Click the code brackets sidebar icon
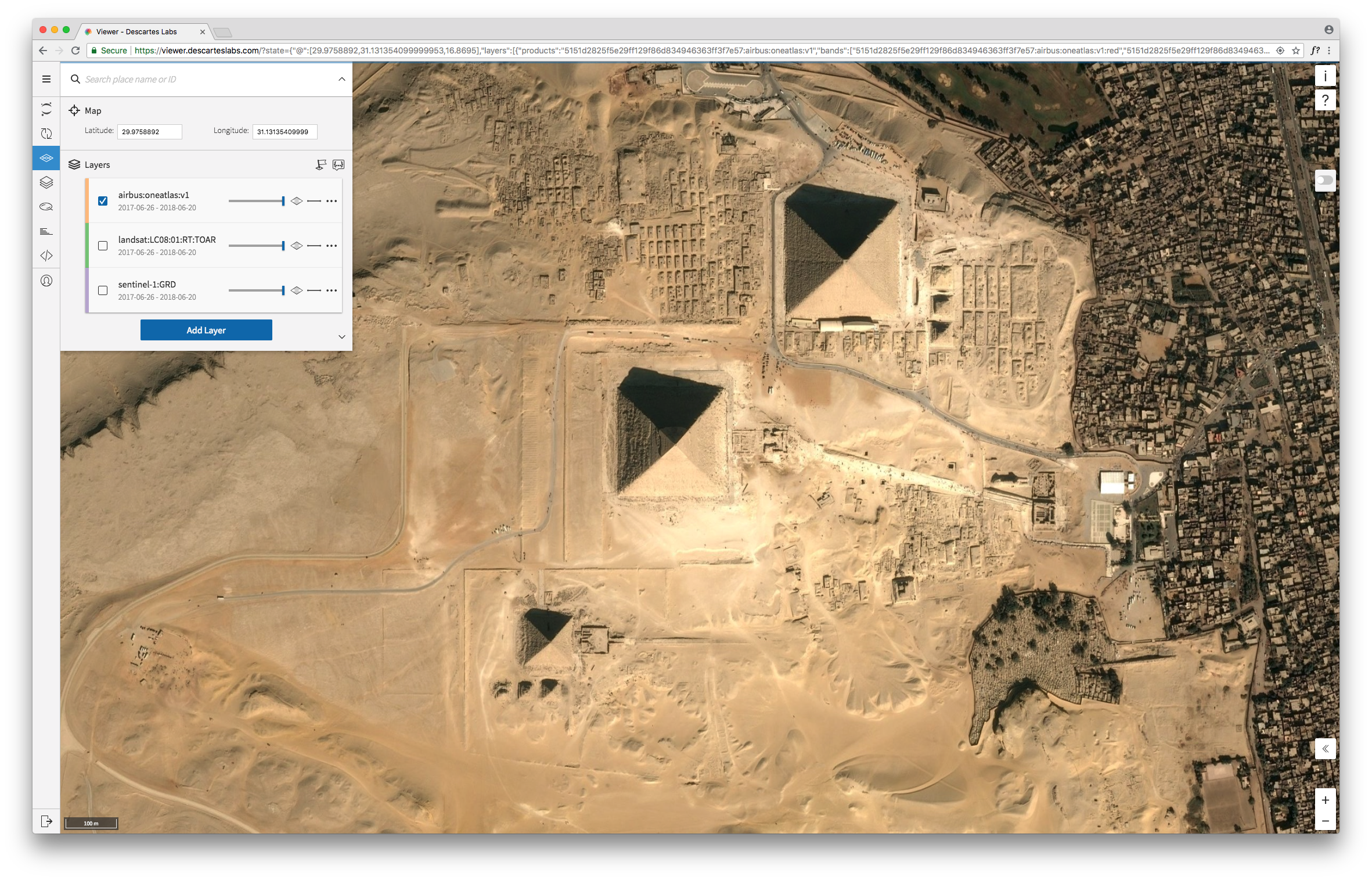Viewport: 1372px width, 880px height. (x=46, y=256)
